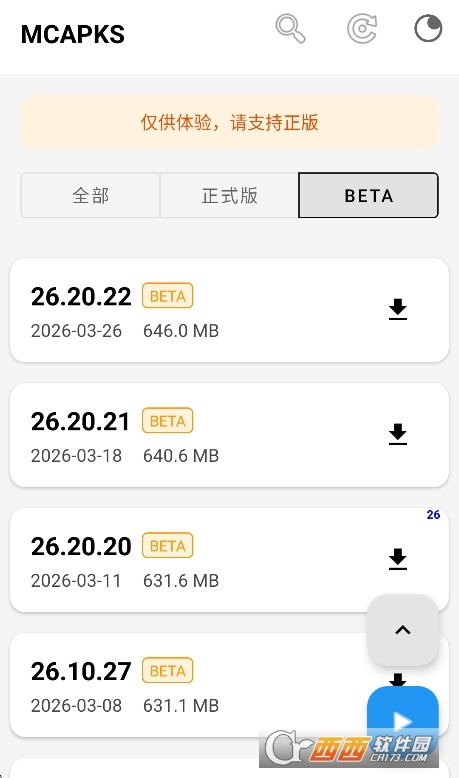Select the BETA filter tab
Screen dimensions: 459x778
pyautogui.click(x=368, y=195)
